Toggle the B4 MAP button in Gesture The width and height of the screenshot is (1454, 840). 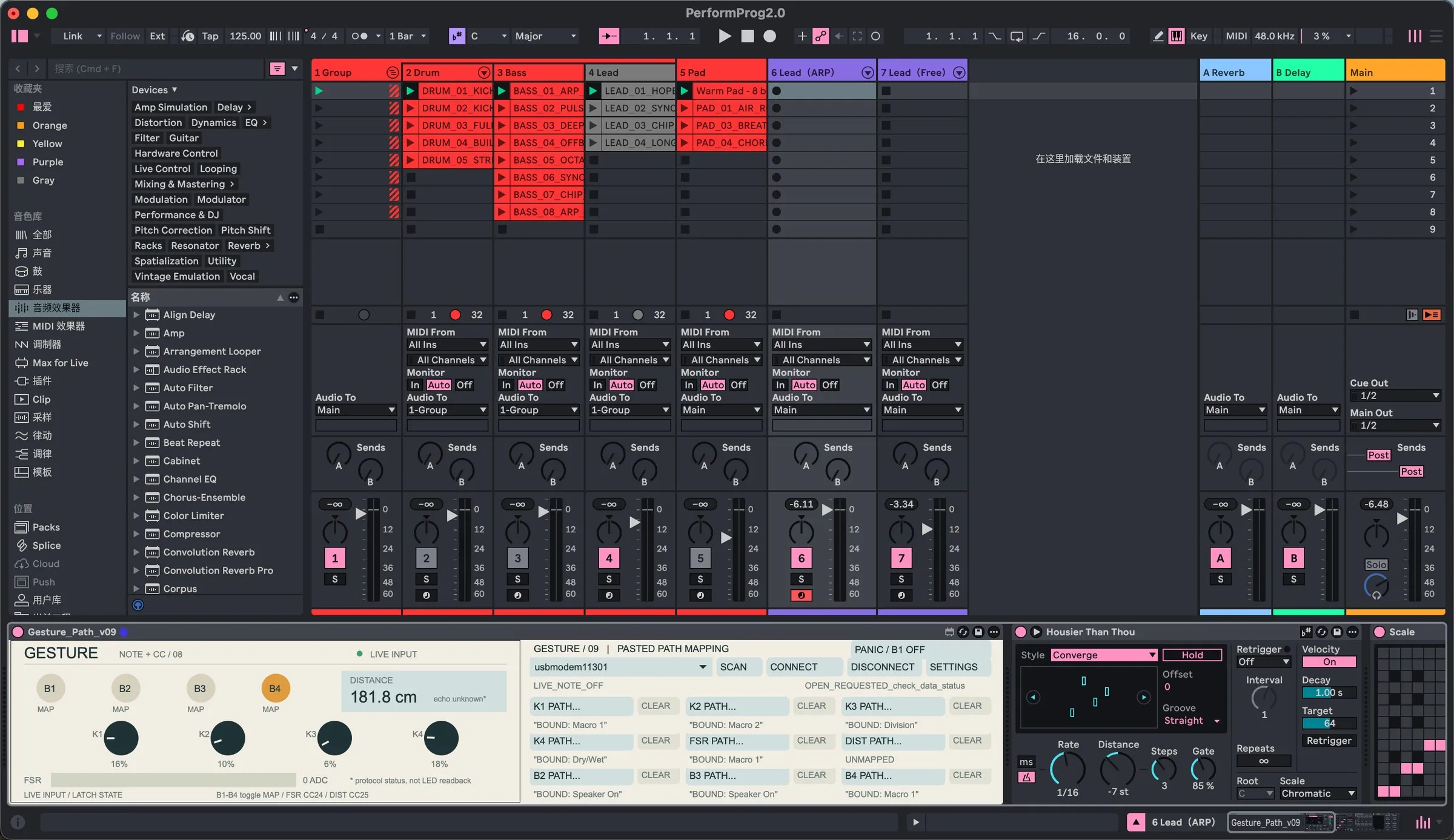[x=275, y=689]
